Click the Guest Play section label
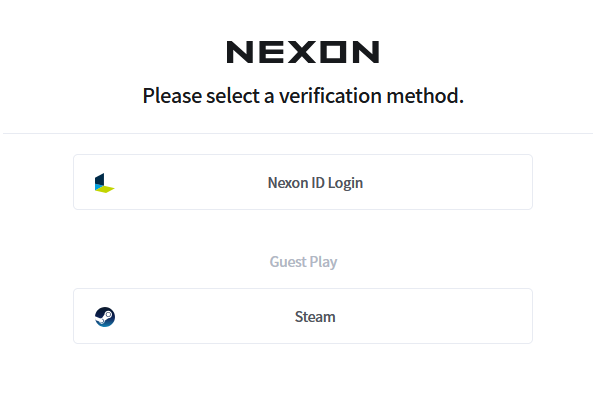Viewport: 593px width, 395px height. 303,262
